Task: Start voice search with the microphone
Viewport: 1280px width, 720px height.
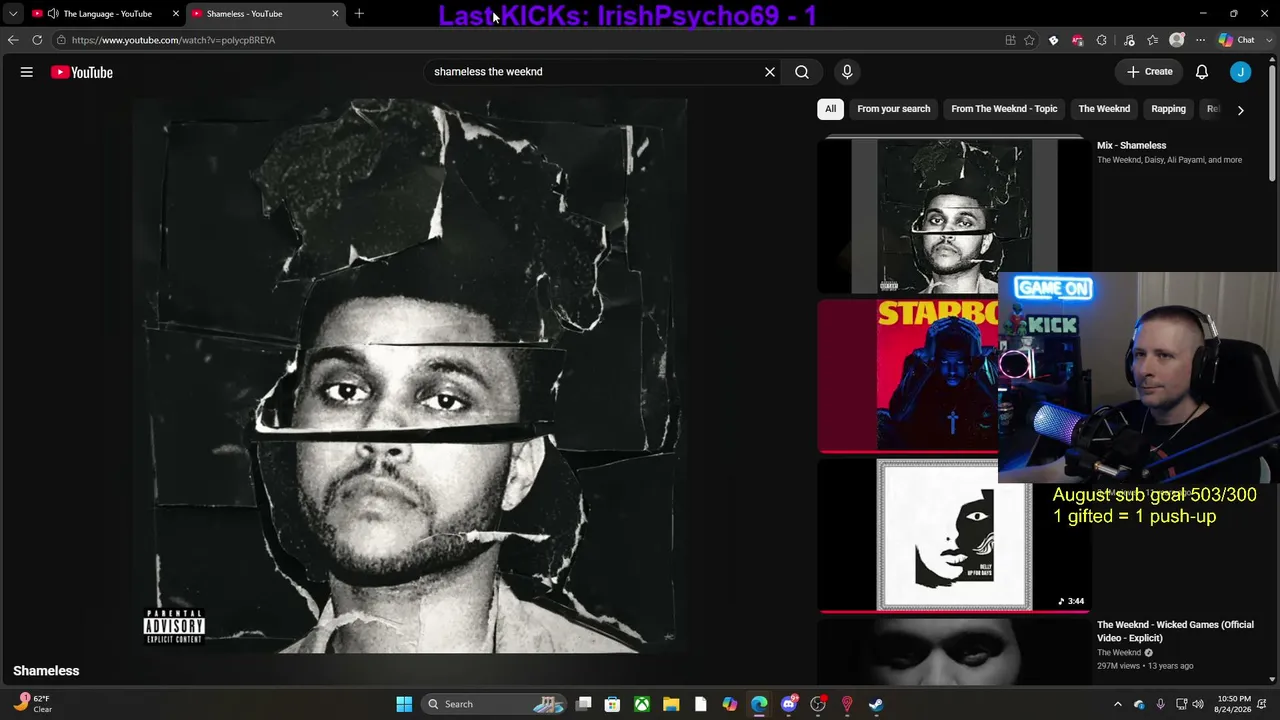Action: pos(847,72)
